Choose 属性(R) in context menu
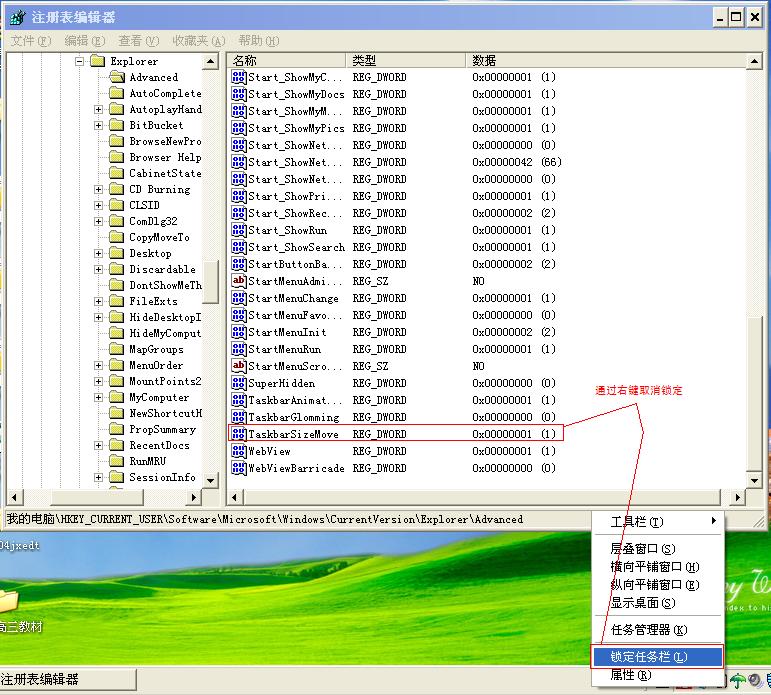Image resolution: width=771 pixels, height=695 pixels. [x=657, y=675]
